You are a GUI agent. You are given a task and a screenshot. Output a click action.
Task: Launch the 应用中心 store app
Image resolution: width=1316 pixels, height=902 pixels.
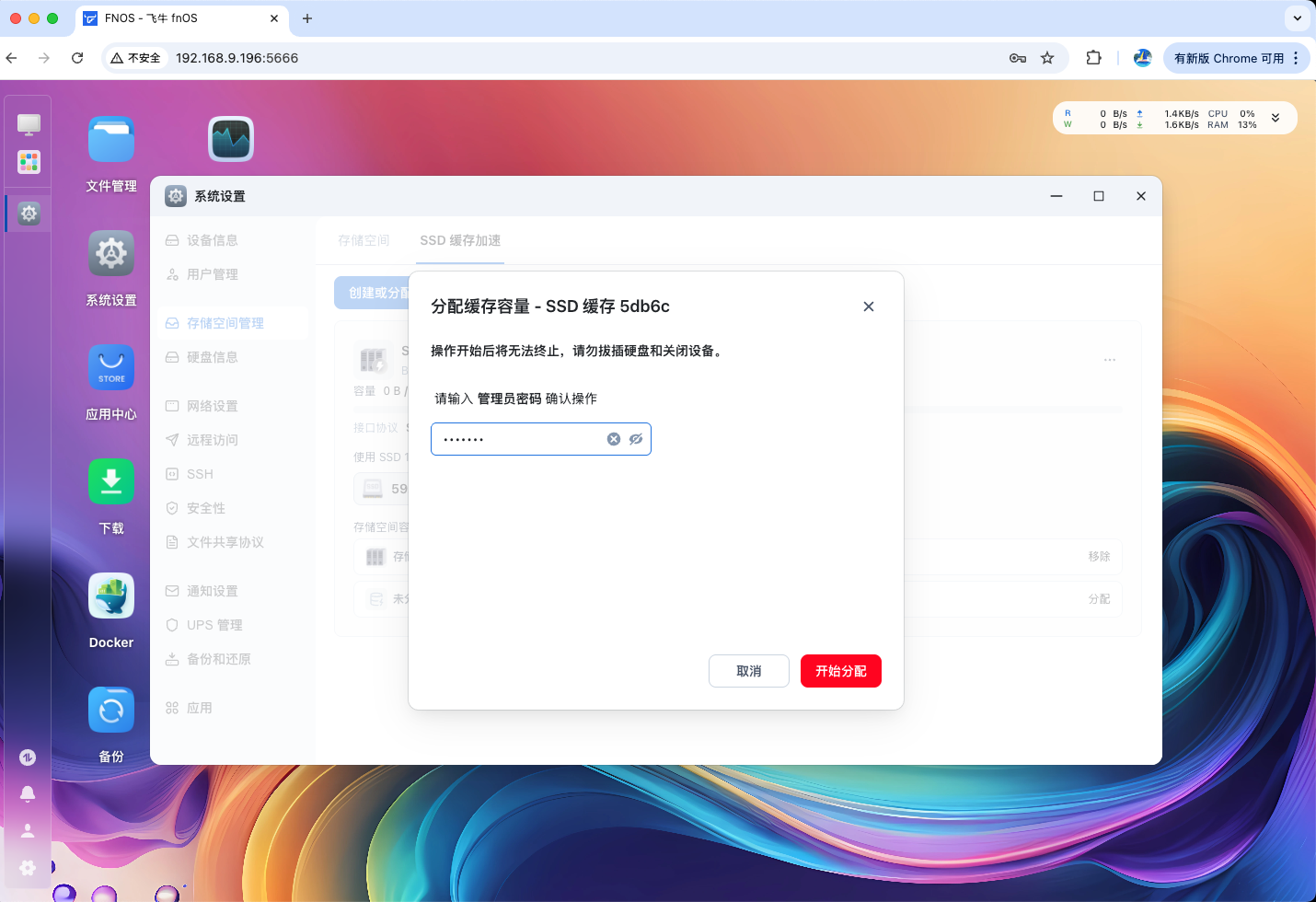[x=111, y=368]
